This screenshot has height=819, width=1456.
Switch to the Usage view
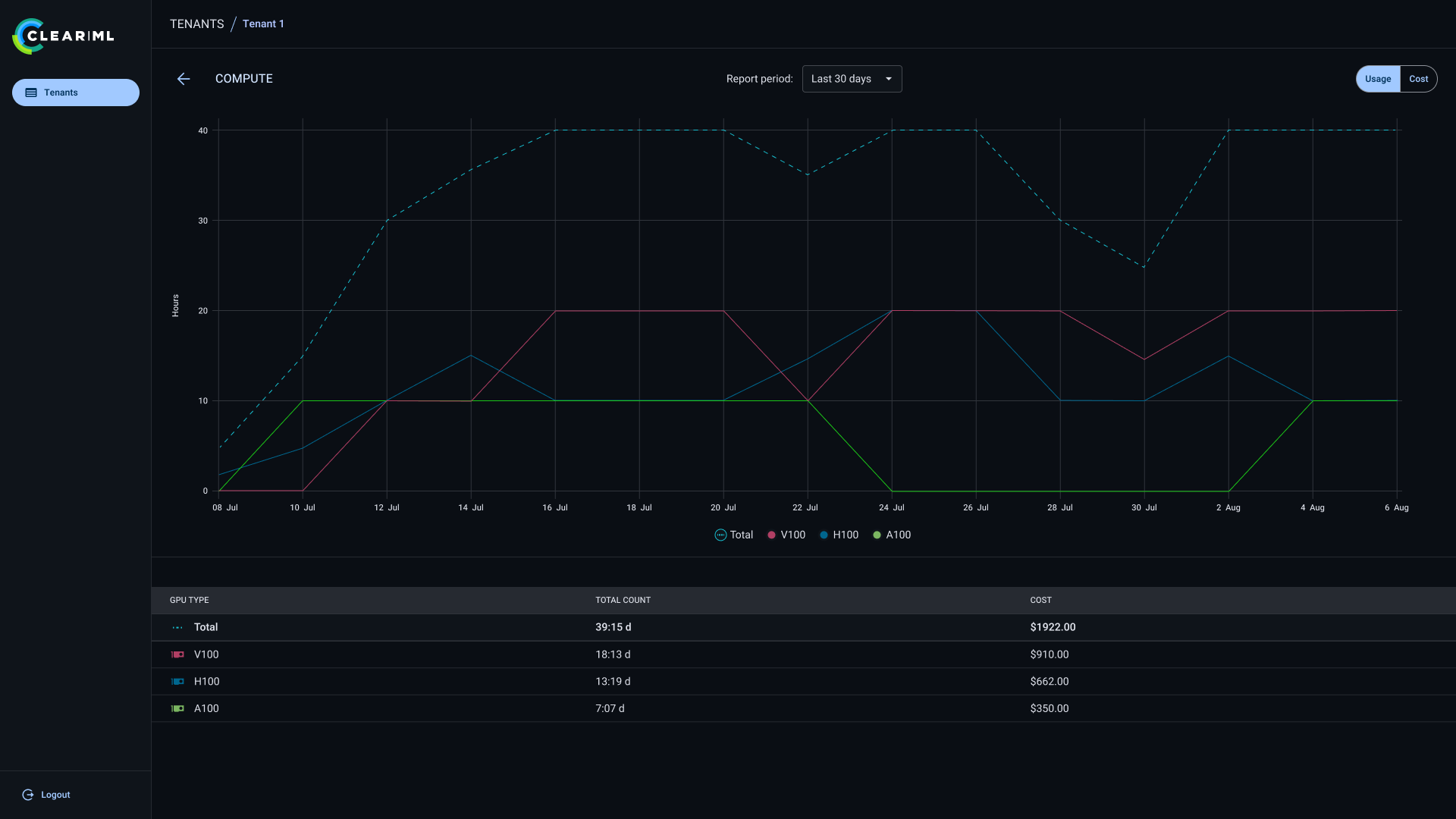click(1378, 79)
